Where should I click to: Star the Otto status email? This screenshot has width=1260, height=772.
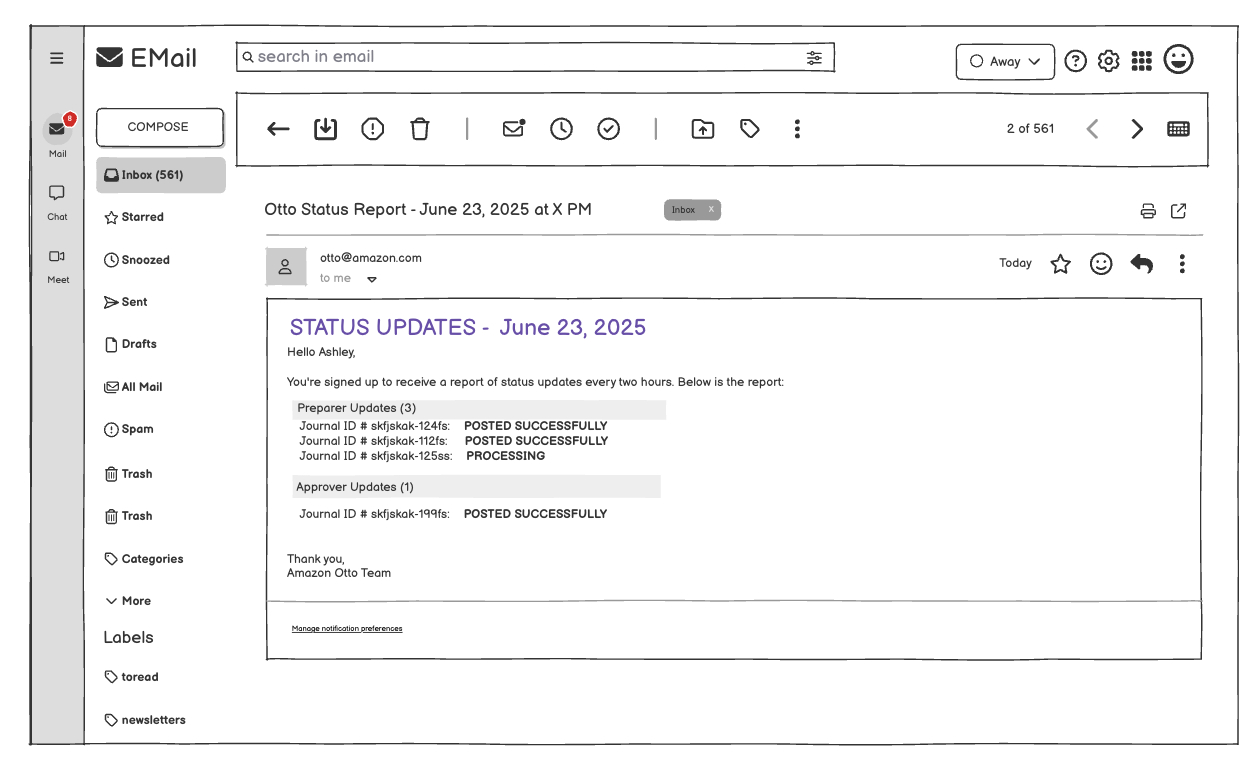pyautogui.click(x=1060, y=264)
